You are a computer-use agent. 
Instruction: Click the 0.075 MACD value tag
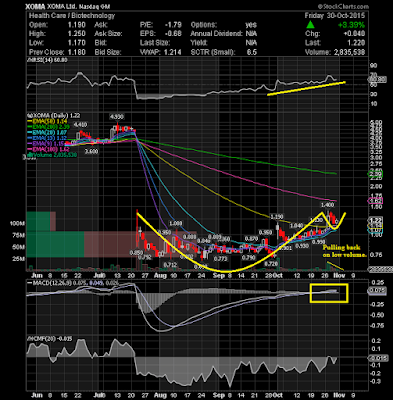coord(377,291)
